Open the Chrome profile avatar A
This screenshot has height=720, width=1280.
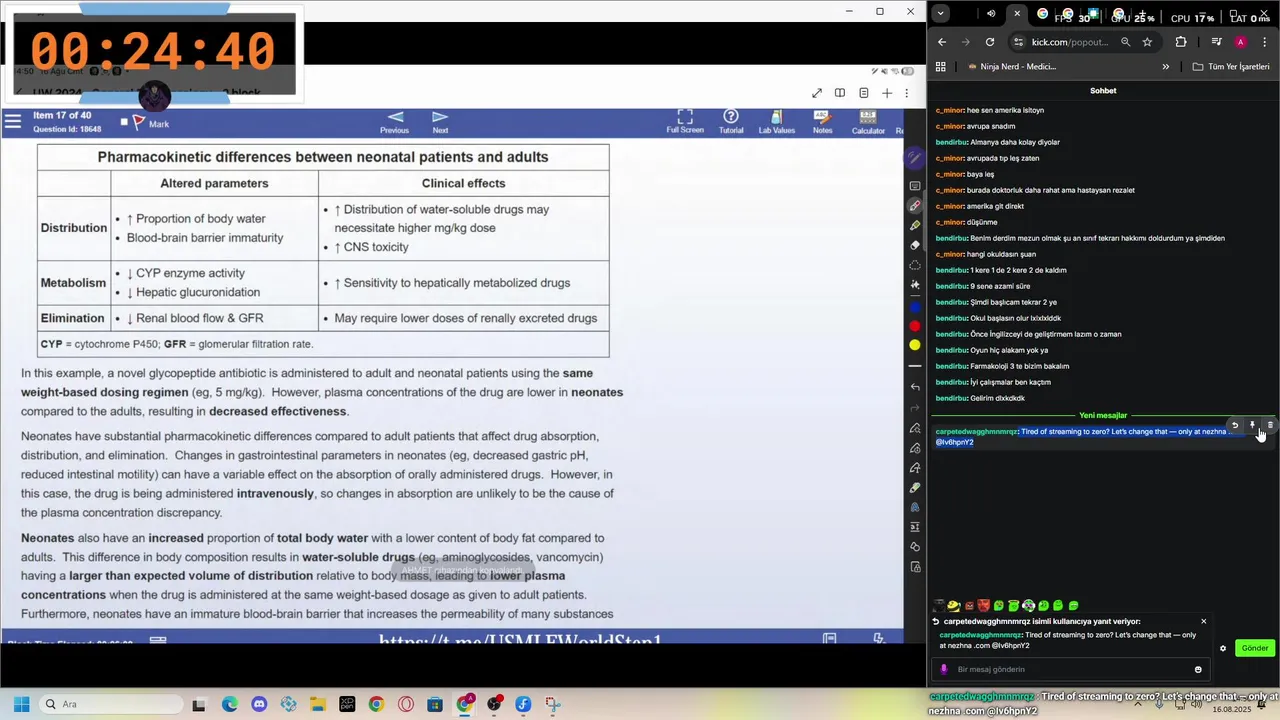click(x=1240, y=42)
